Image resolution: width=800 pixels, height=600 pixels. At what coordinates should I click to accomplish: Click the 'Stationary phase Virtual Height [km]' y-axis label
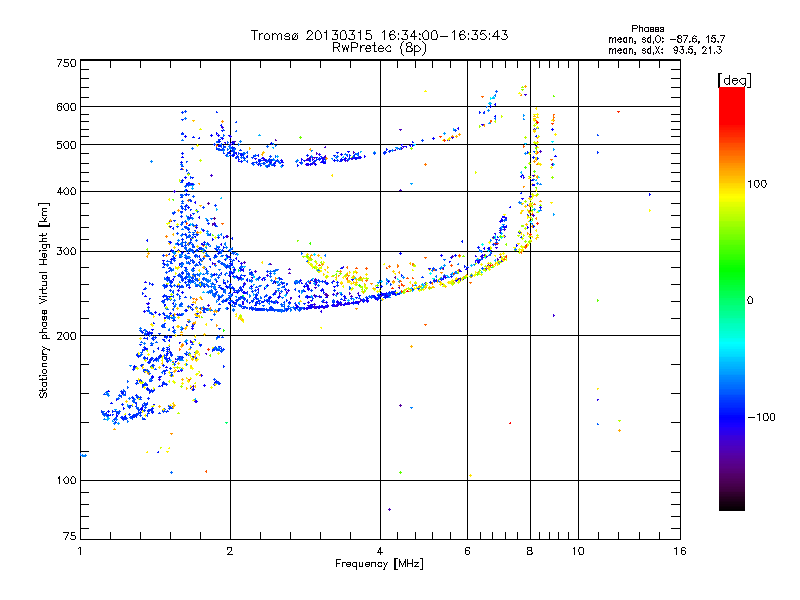[44, 301]
